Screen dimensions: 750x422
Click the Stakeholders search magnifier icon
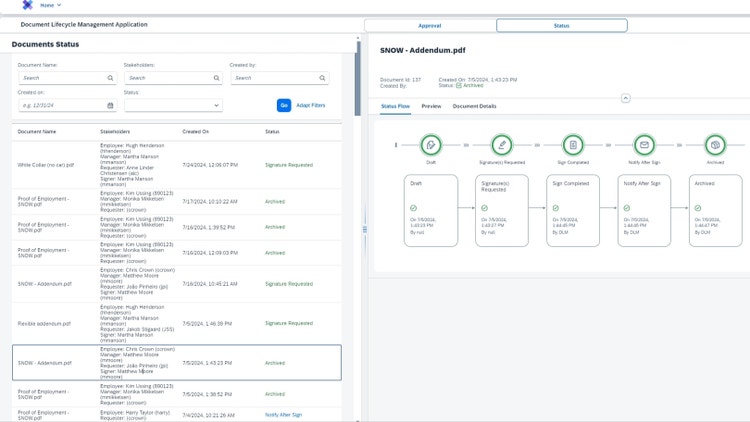tap(217, 78)
